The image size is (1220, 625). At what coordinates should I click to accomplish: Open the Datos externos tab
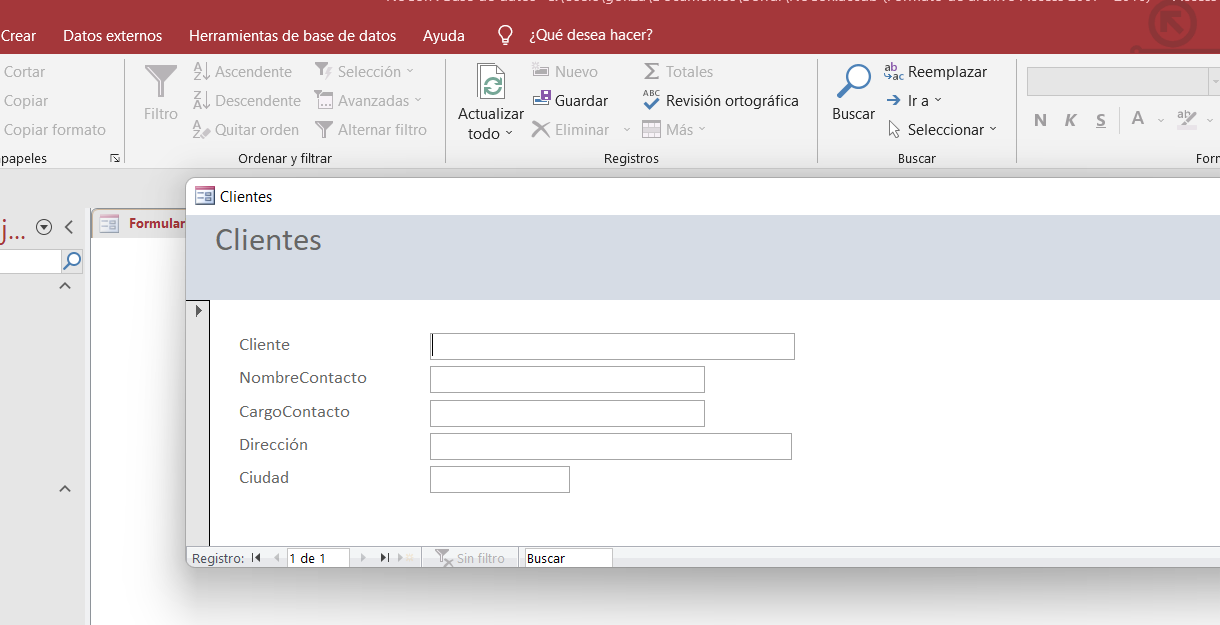[111, 35]
